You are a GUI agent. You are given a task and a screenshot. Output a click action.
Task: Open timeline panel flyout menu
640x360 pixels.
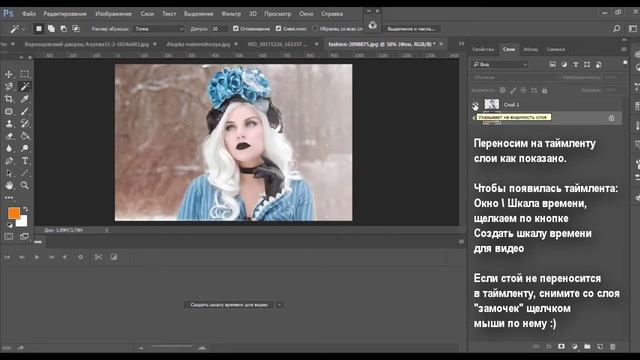461,242
